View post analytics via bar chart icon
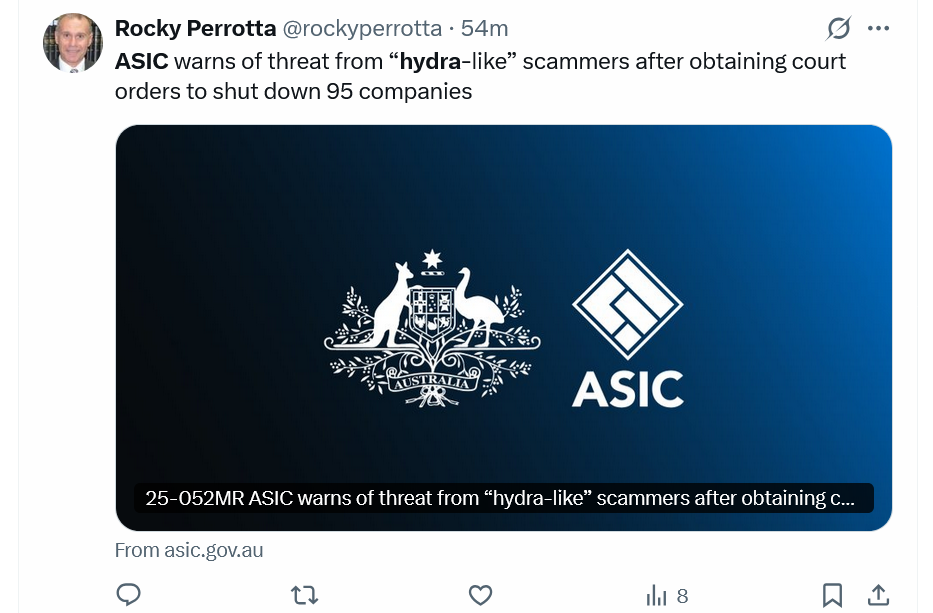 (x=657, y=596)
